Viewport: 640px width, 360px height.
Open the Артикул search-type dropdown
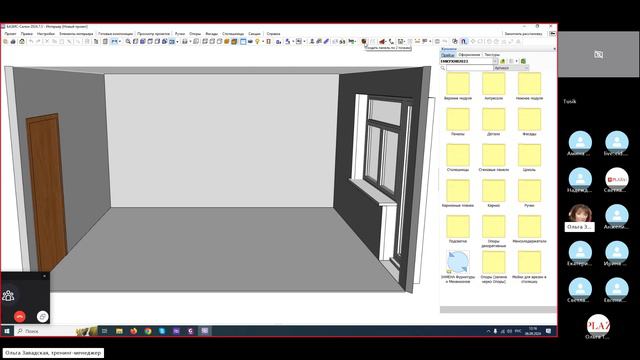[511, 68]
